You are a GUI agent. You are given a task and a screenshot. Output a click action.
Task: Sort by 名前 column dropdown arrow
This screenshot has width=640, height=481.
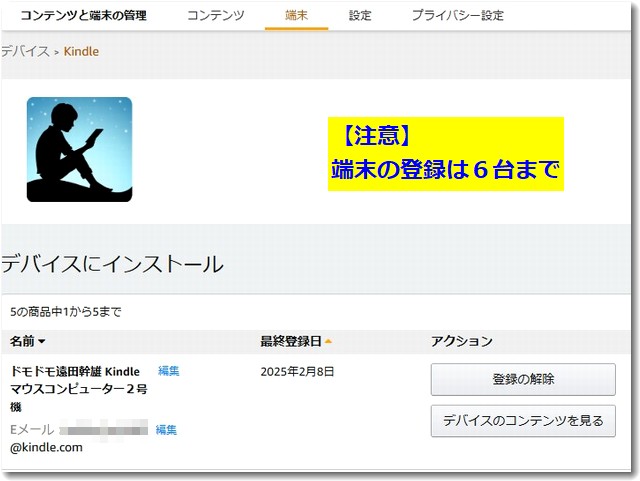pyautogui.click(x=41, y=341)
